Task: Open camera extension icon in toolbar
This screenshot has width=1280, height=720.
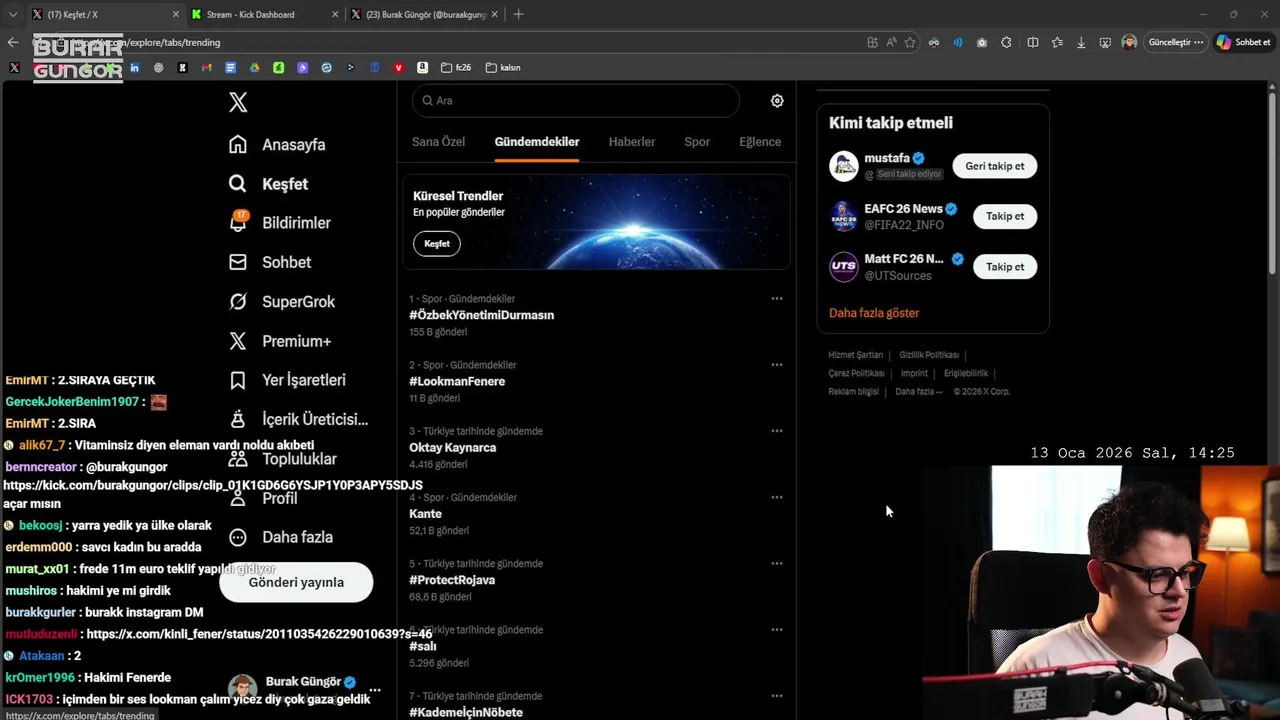Action: pyautogui.click(x=982, y=42)
